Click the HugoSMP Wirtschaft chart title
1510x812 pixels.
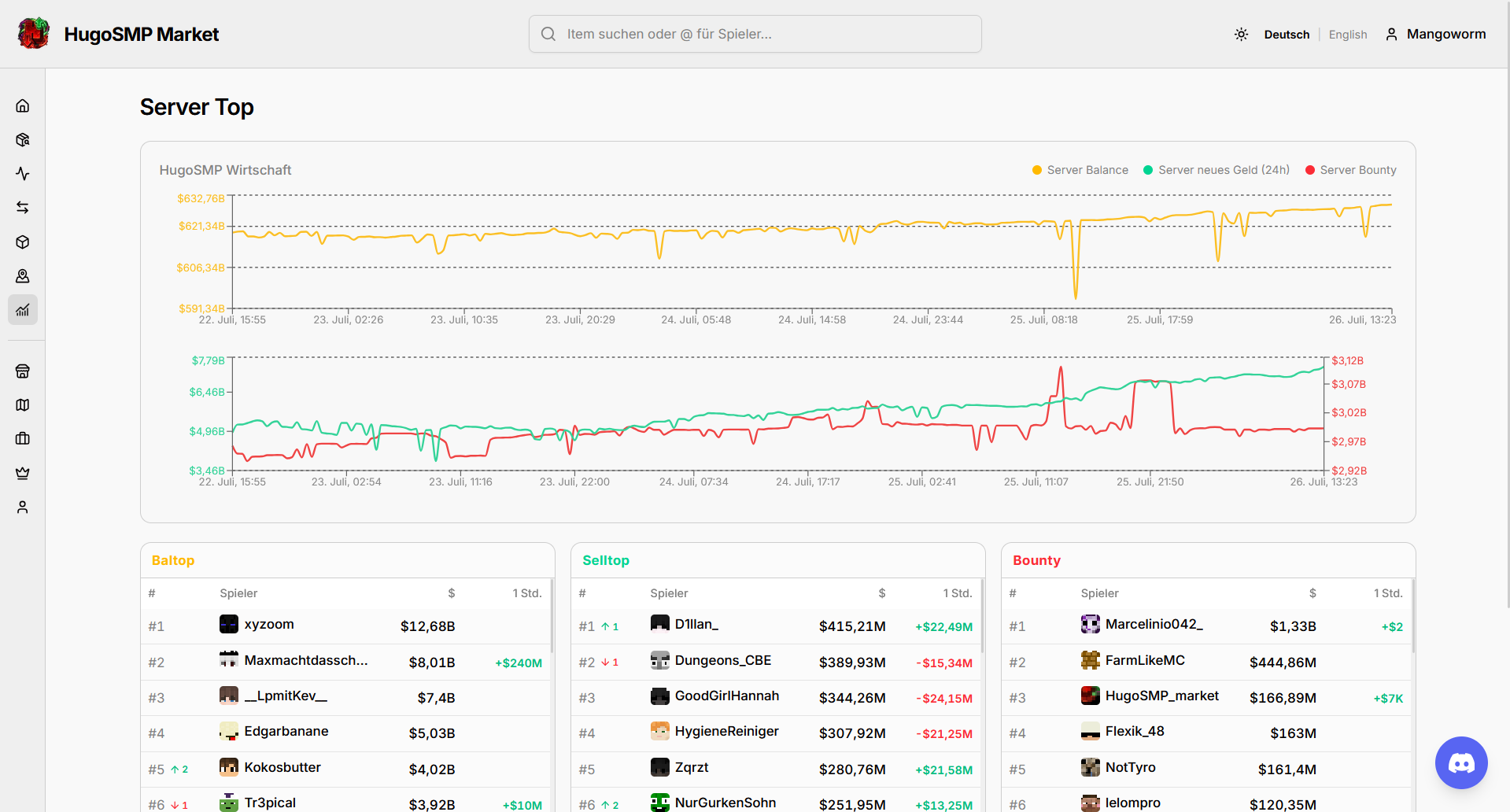coord(225,170)
